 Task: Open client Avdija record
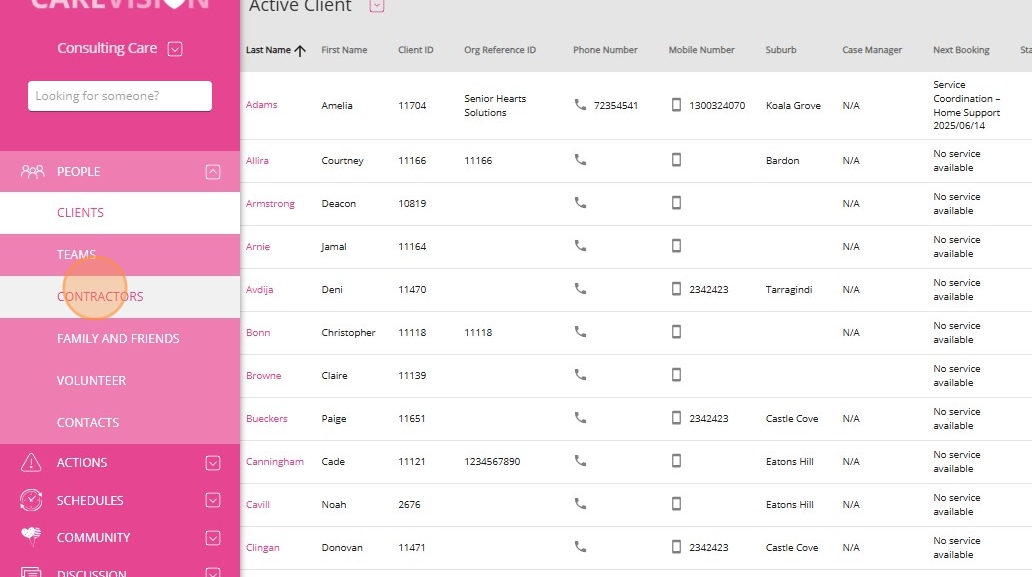pos(259,289)
